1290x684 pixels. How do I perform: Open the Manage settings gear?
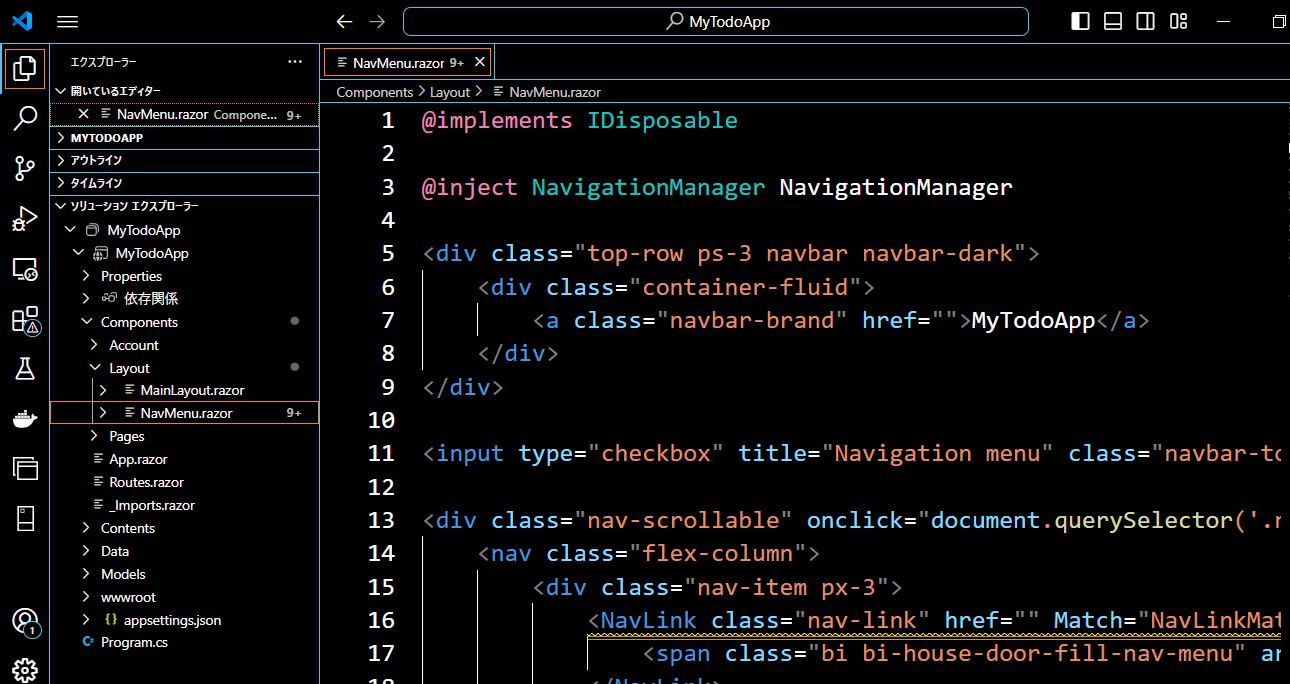point(25,670)
